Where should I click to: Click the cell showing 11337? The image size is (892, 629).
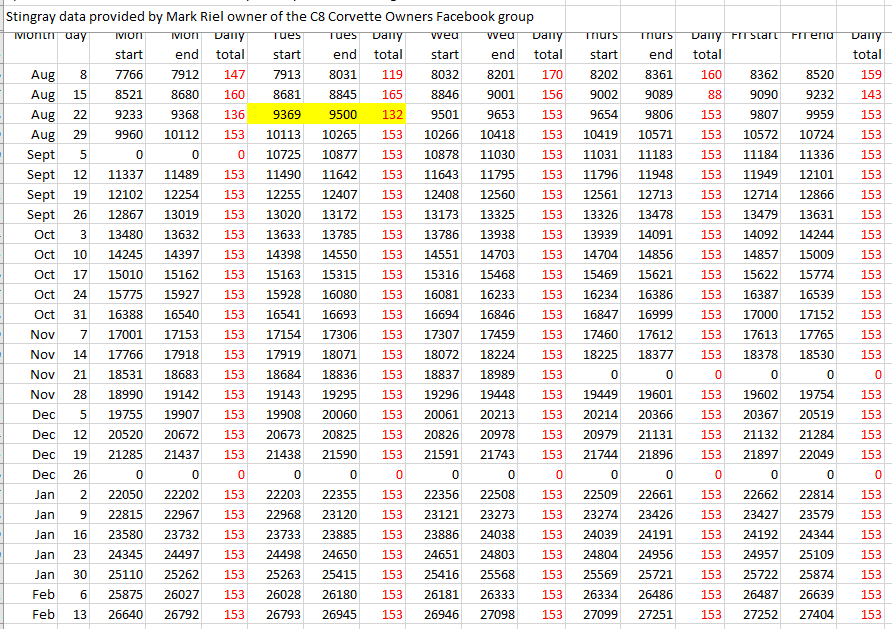129,174
